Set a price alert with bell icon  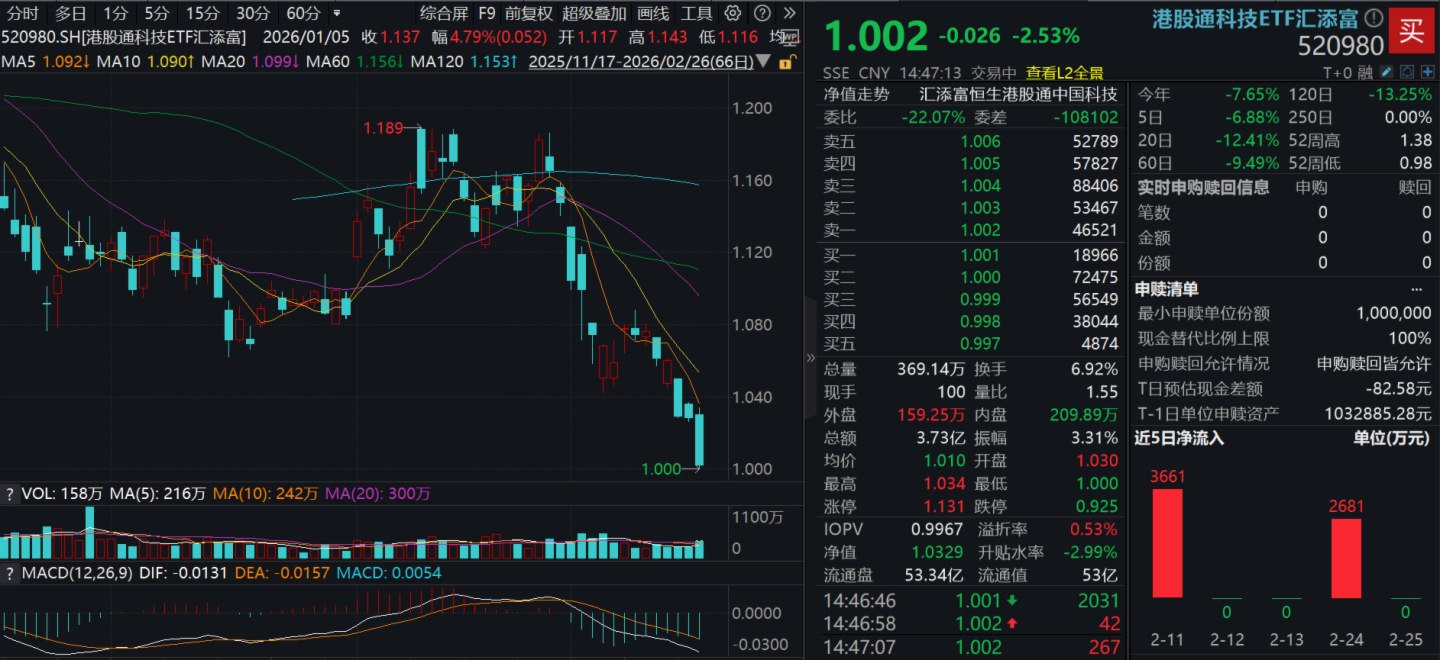(1407, 72)
